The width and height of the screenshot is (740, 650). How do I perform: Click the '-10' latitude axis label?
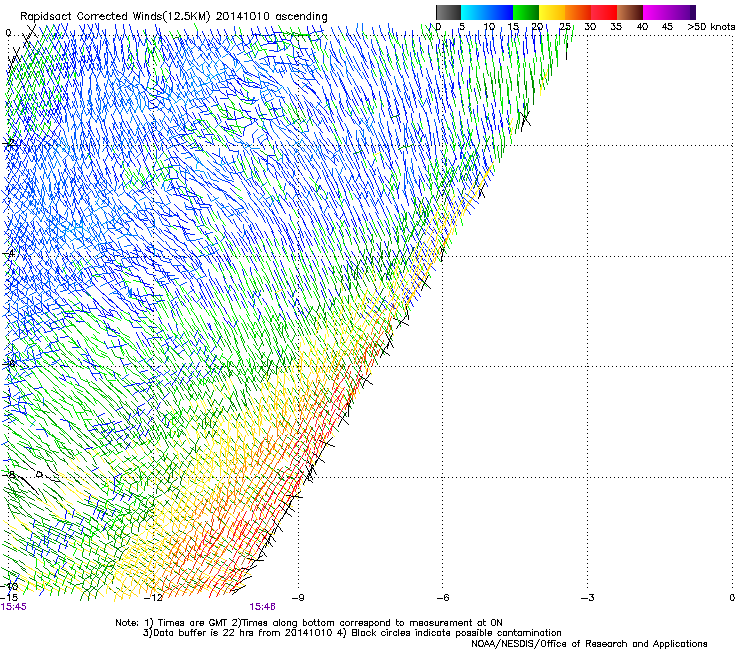coord(9,587)
